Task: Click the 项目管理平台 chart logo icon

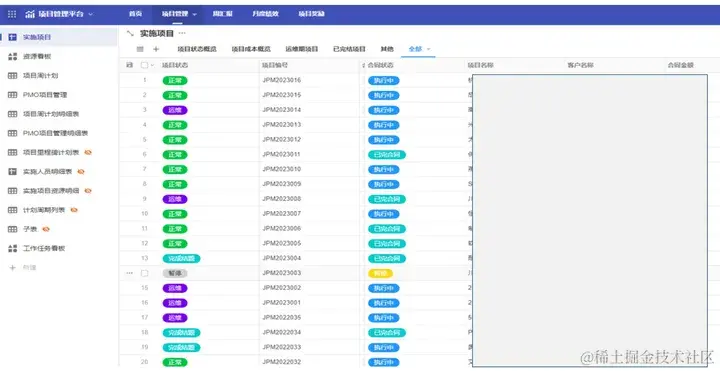Action: pos(30,14)
